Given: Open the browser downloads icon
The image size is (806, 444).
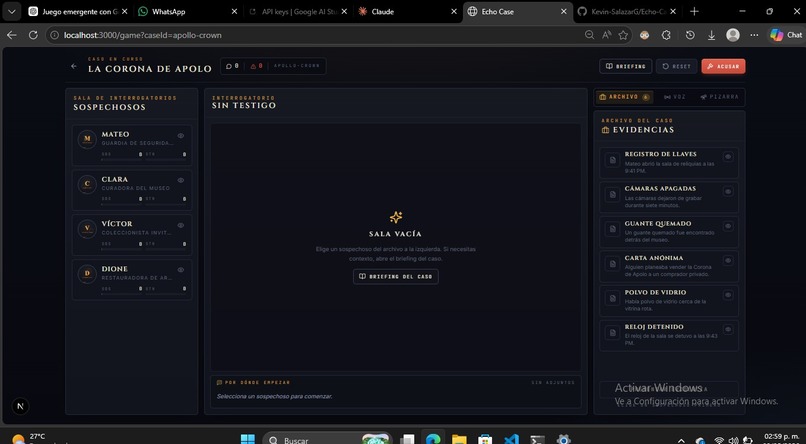Looking at the screenshot, I should [711, 35].
